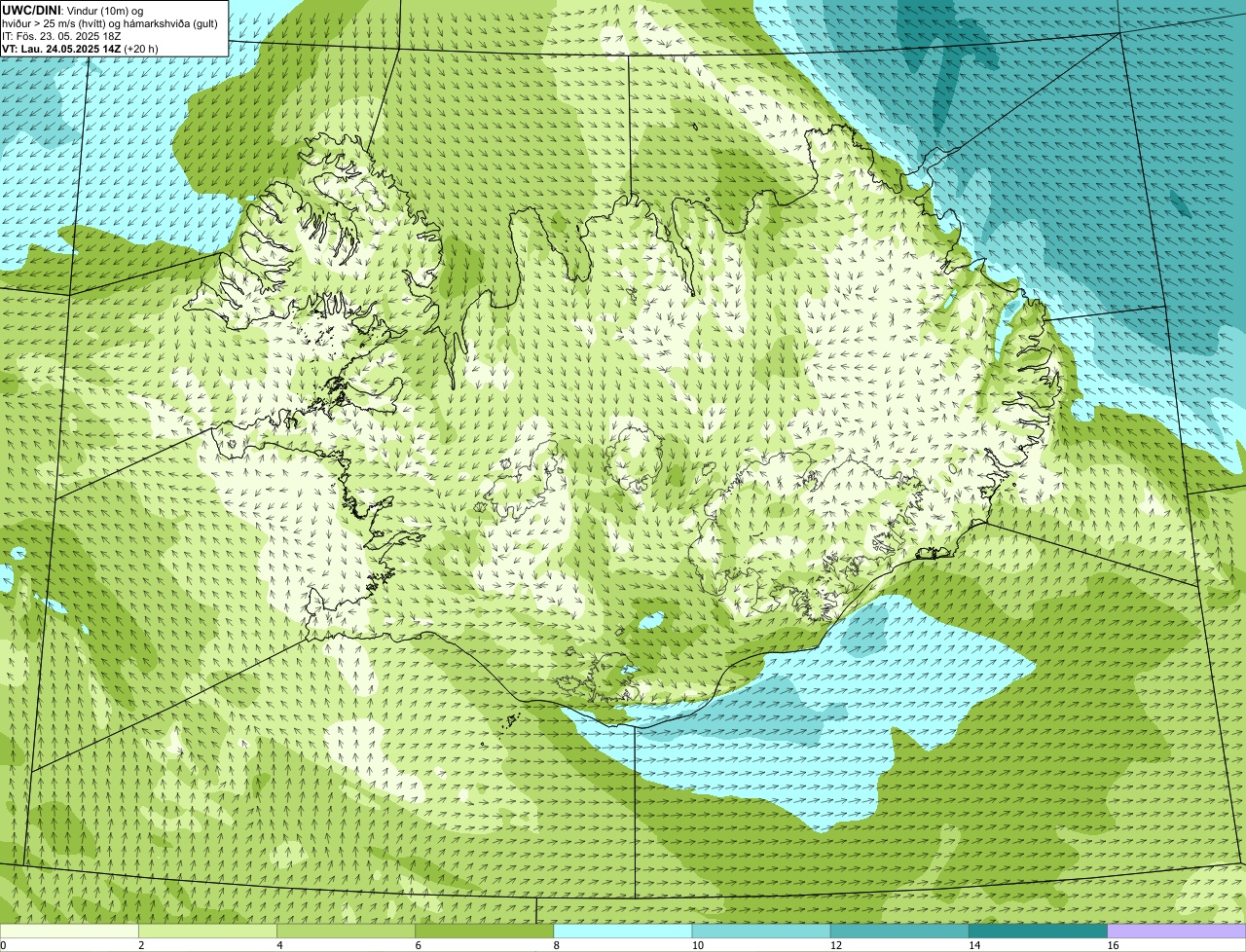Viewport: 1246px width, 952px height.
Task: Click the legend scale label '0'
Action: pyautogui.click(x=3, y=945)
